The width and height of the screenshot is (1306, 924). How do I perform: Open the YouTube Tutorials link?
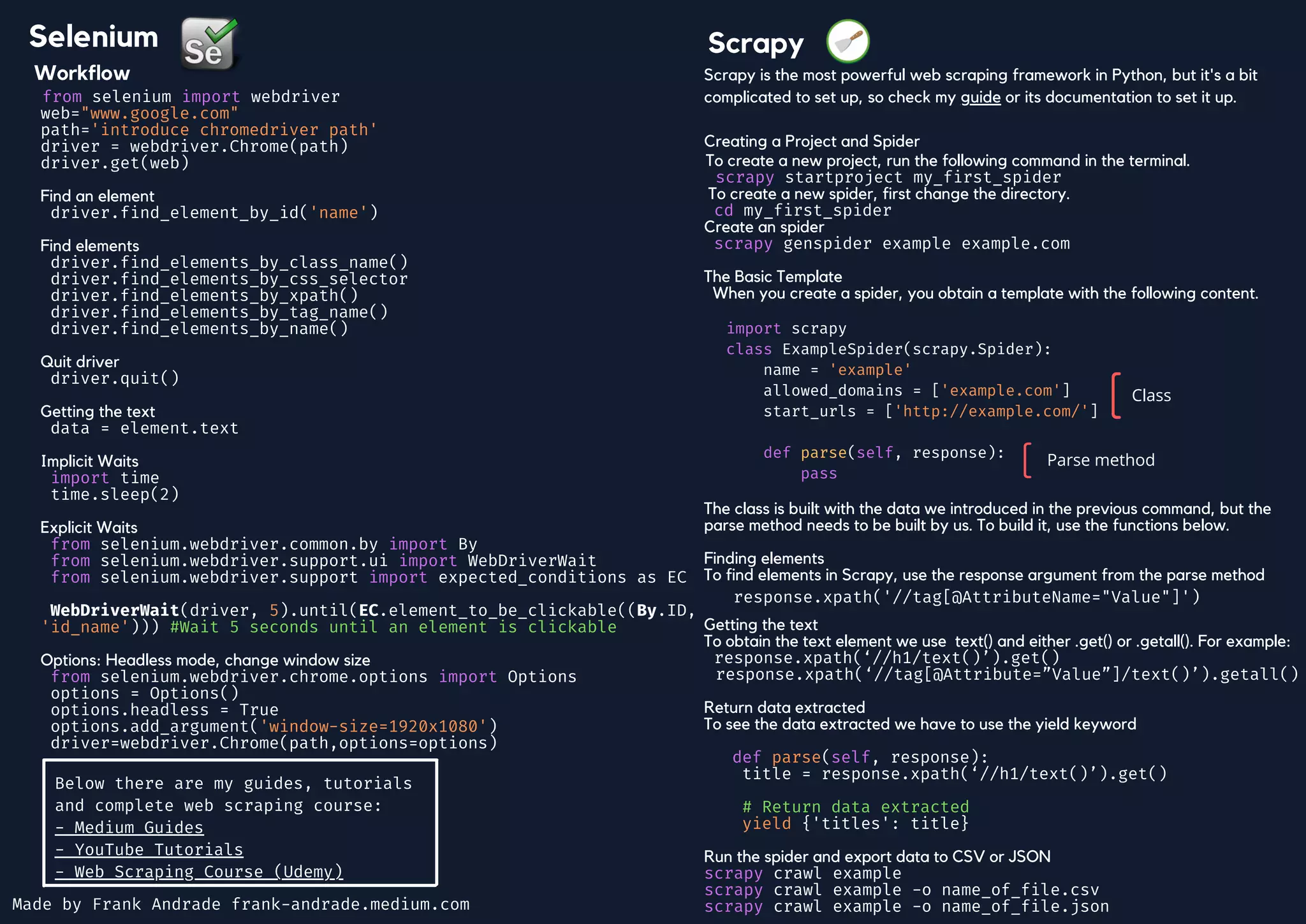pyautogui.click(x=149, y=850)
